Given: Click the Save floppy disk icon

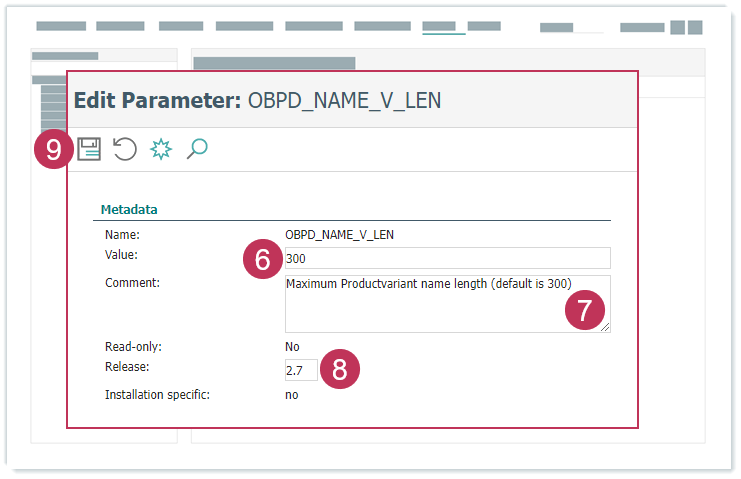Looking at the screenshot, I should coord(90,150).
